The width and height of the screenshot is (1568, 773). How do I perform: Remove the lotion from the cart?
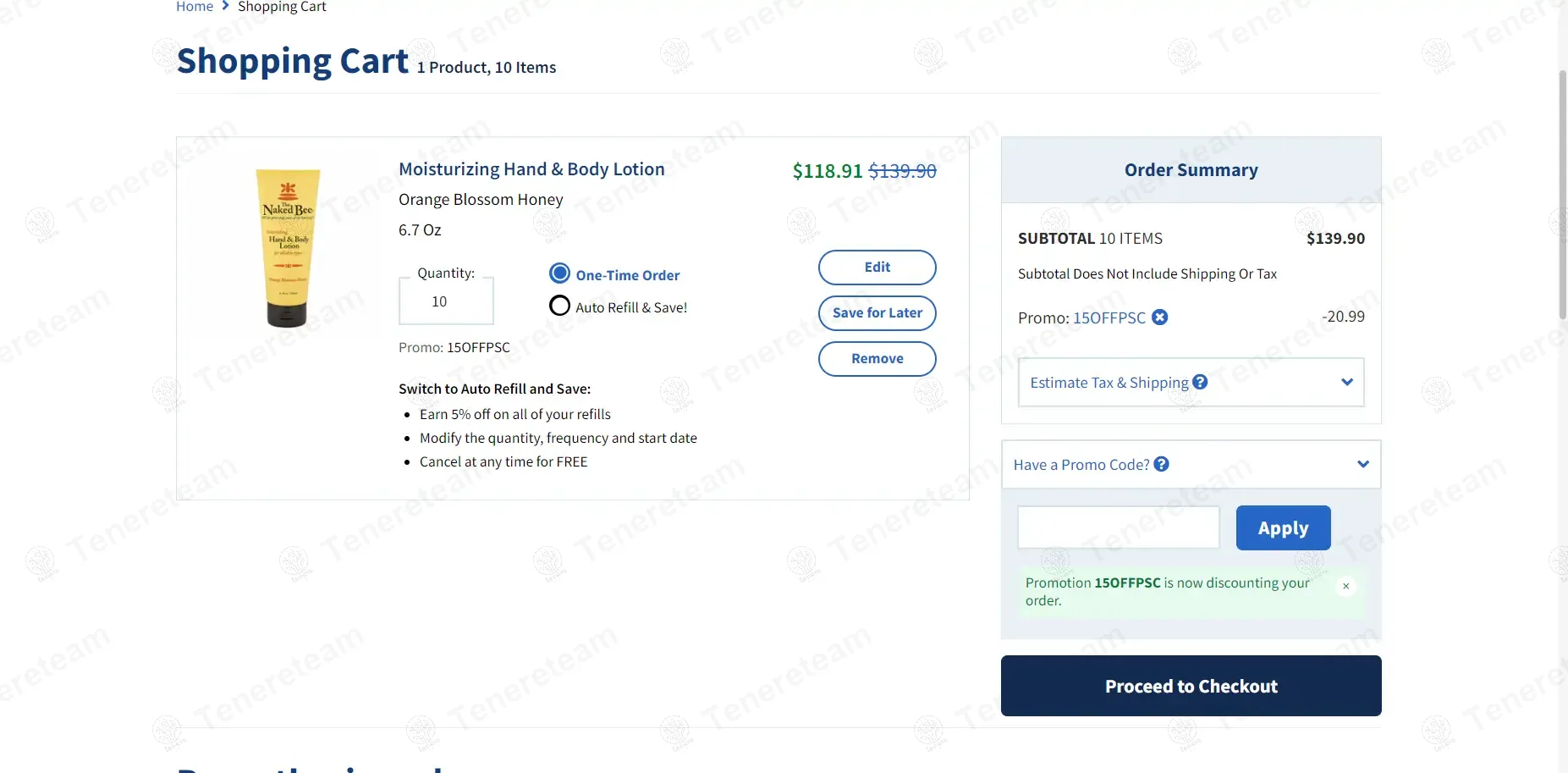pyautogui.click(x=877, y=359)
